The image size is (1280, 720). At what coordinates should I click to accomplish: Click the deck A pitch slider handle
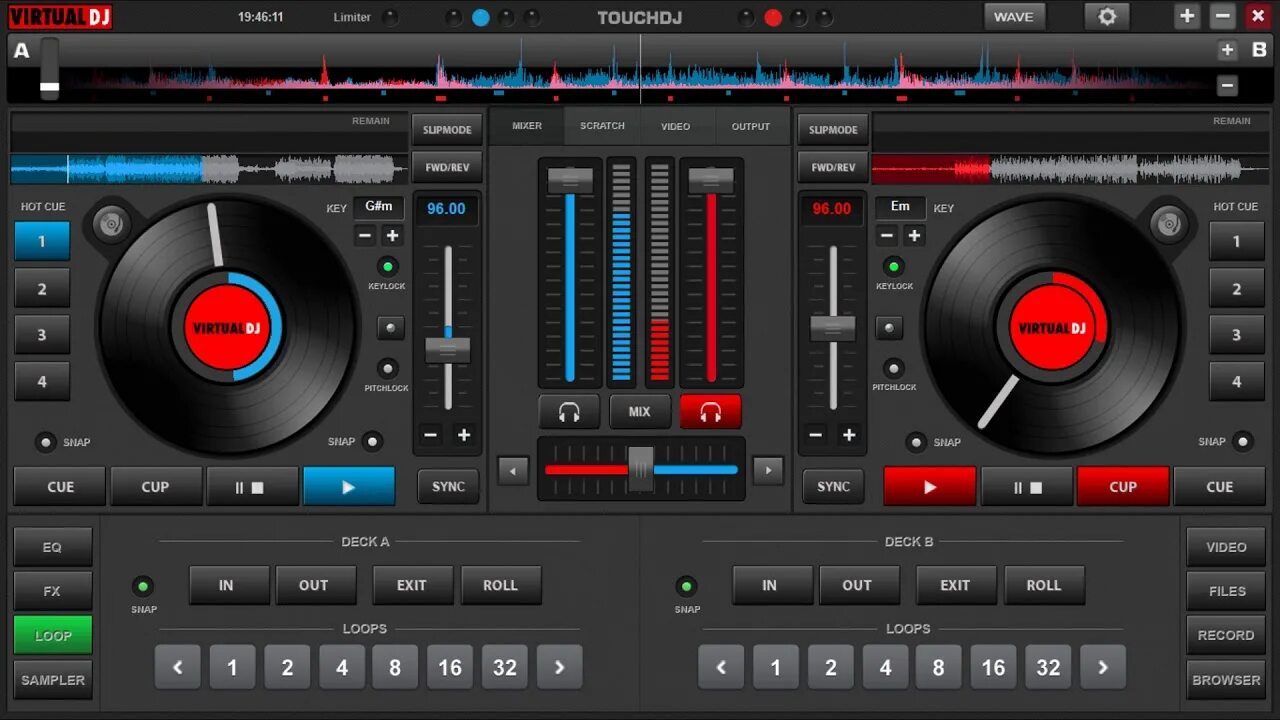click(447, 350)
